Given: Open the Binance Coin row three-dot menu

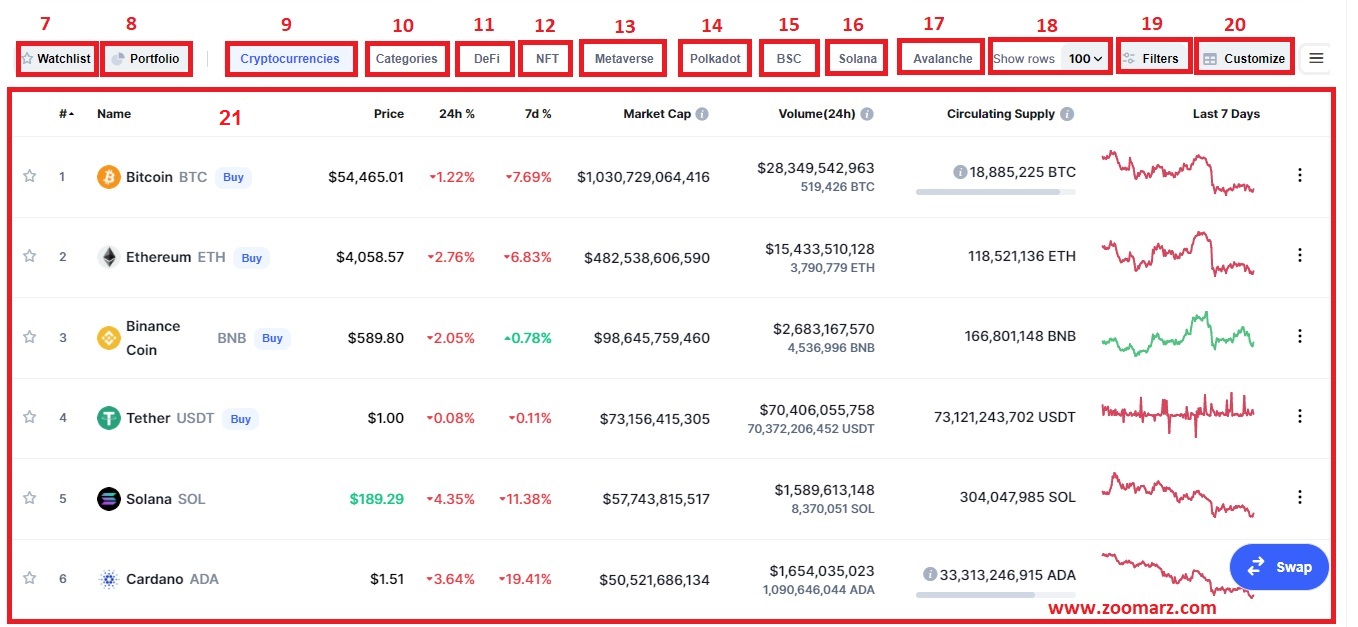Looking at the screenshot, I should point(1300,336).
